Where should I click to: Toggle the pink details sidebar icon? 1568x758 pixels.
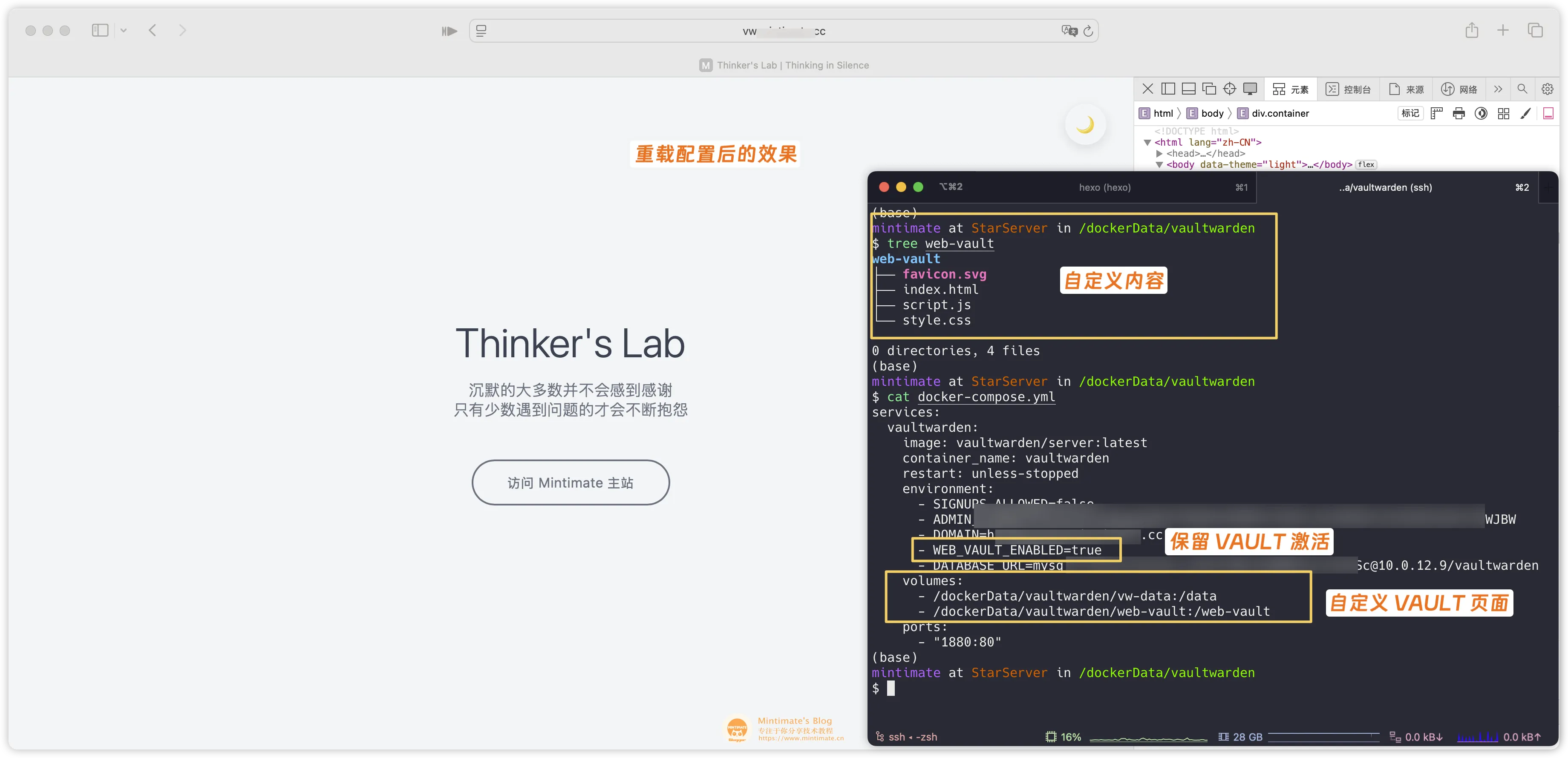coord(1548,114)
